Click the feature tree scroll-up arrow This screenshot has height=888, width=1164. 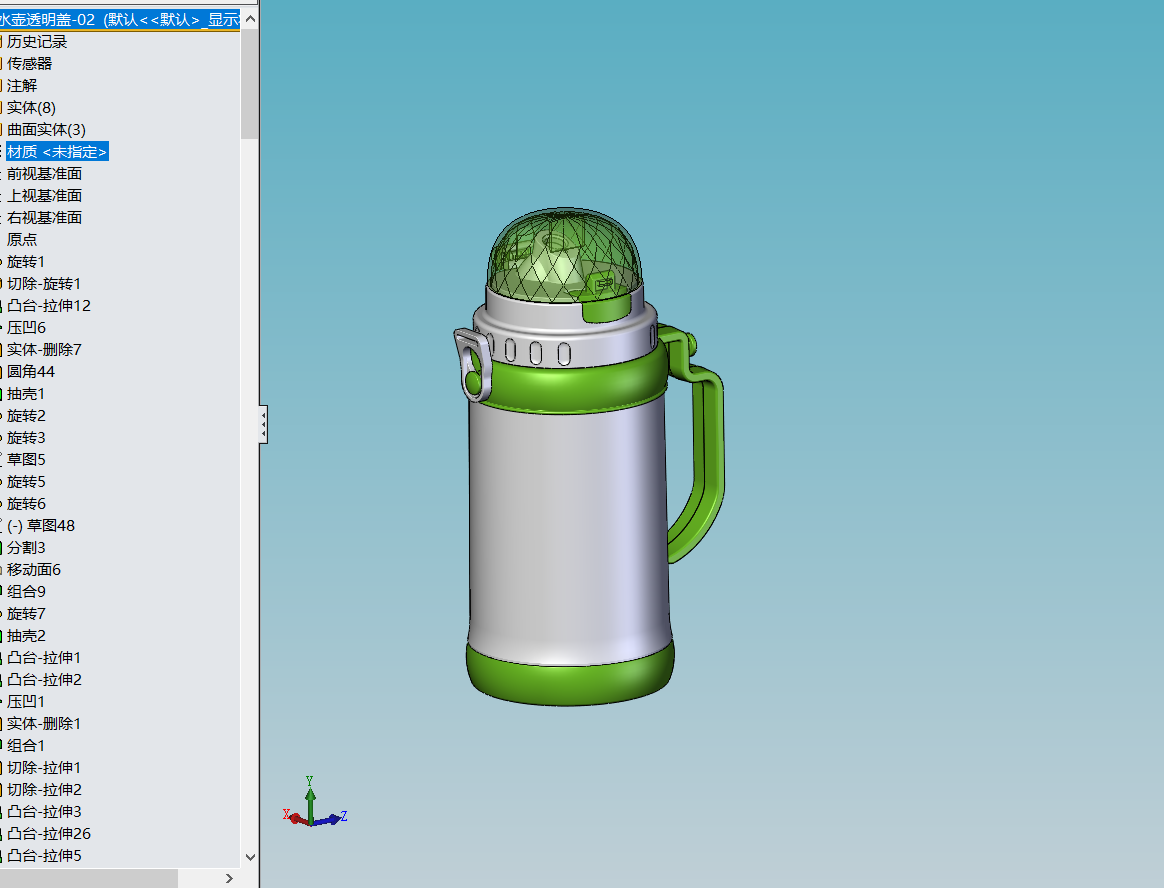(250, 19)
